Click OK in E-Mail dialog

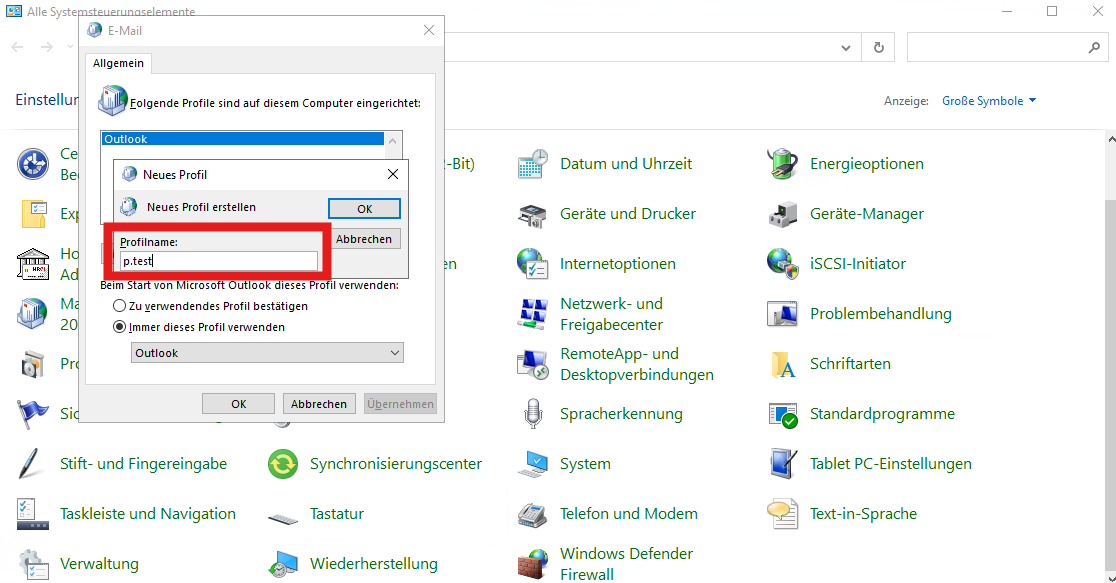click(x=238, y=404)
